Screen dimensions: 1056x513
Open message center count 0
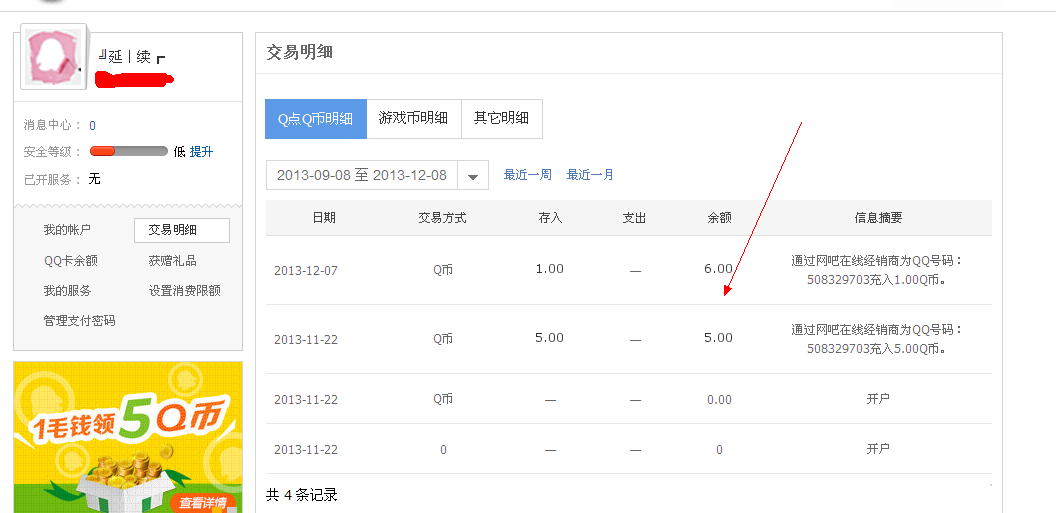point(92,125)
